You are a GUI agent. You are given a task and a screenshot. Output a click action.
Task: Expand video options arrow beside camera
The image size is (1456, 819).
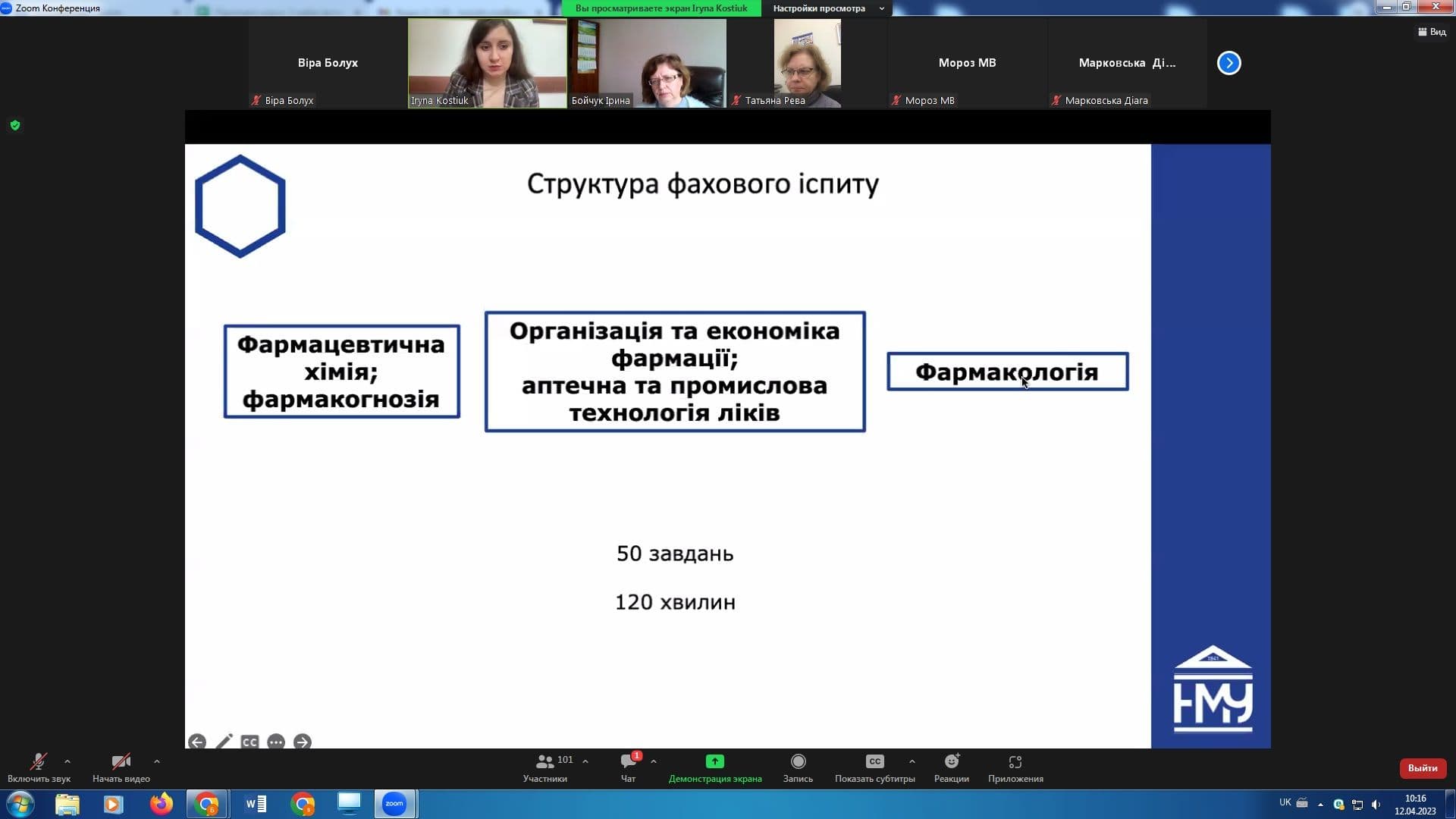click(157, 761)
